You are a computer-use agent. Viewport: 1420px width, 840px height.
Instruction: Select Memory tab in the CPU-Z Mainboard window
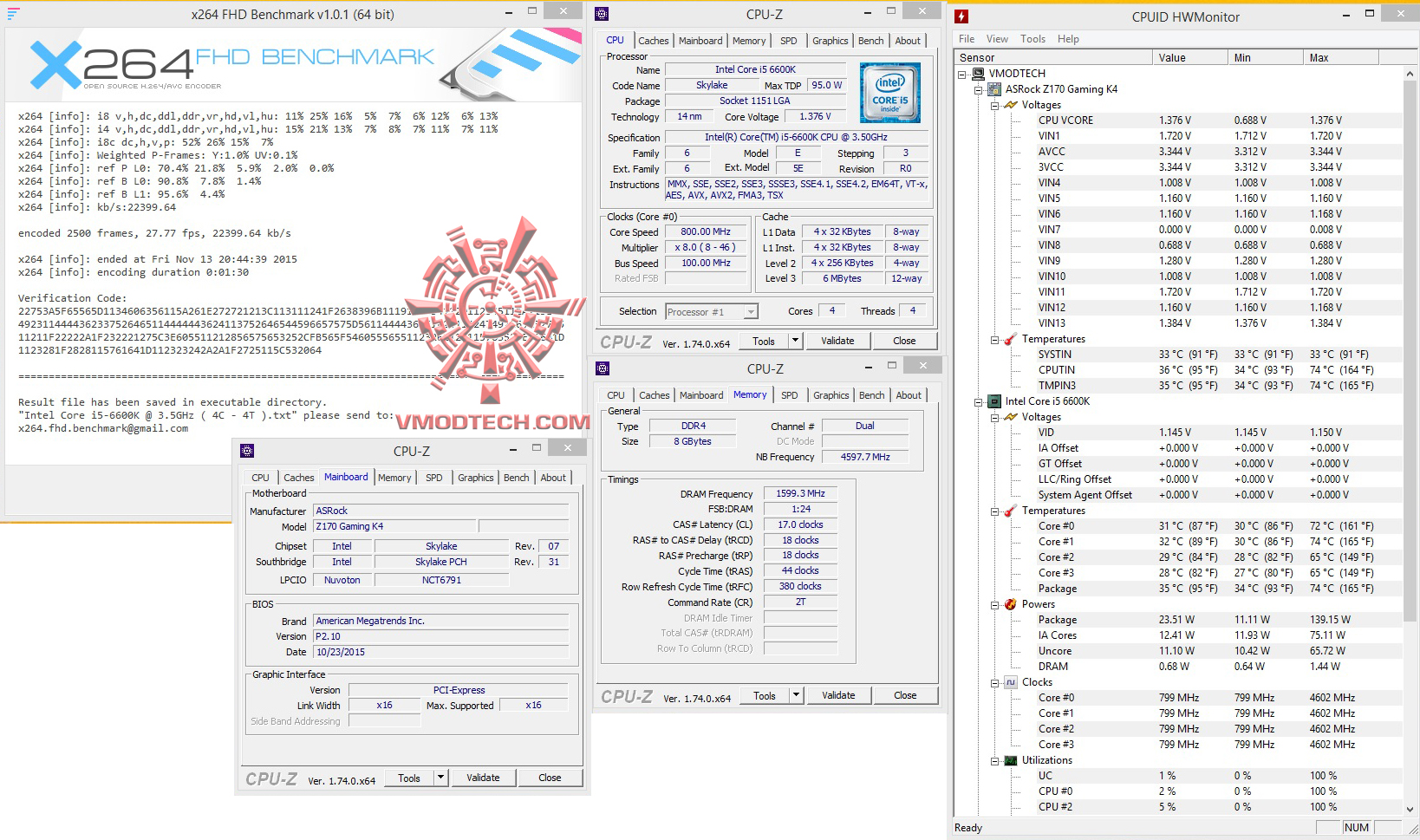pyautogui.click(x=394, y=478)
